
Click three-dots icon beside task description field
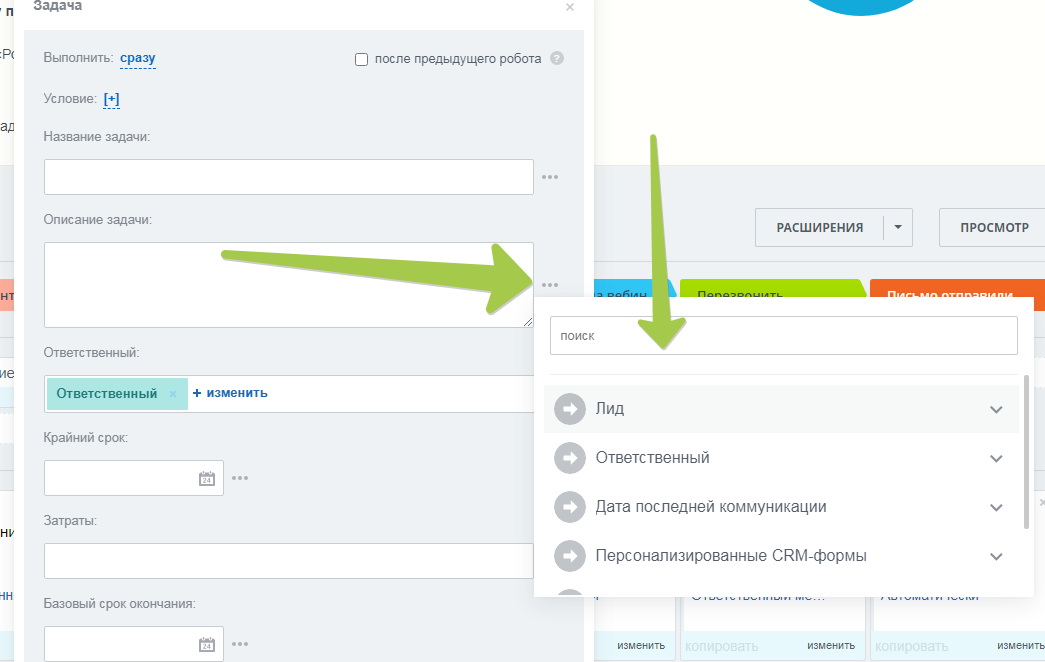click(550, 285)
